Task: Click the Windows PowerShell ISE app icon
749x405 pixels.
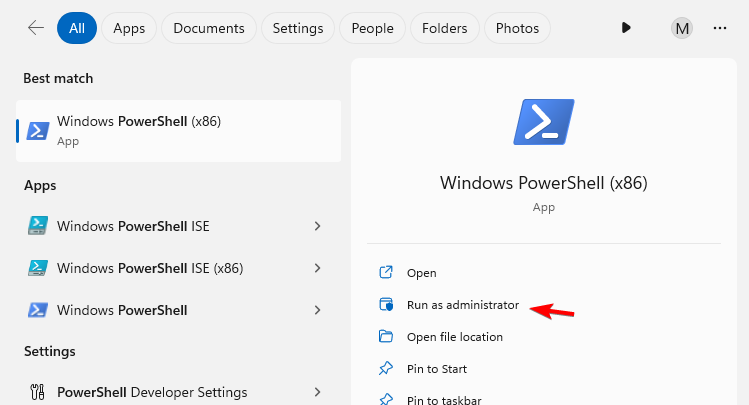Action: [38, 226]
